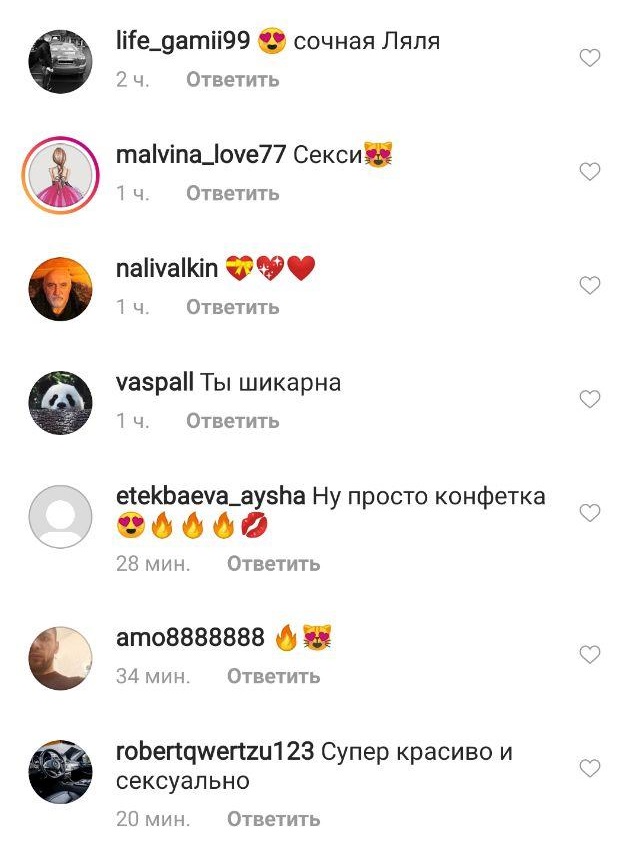Reply to malvina_love77 using Ответить
634x851 pixels.
pos(233,193)
